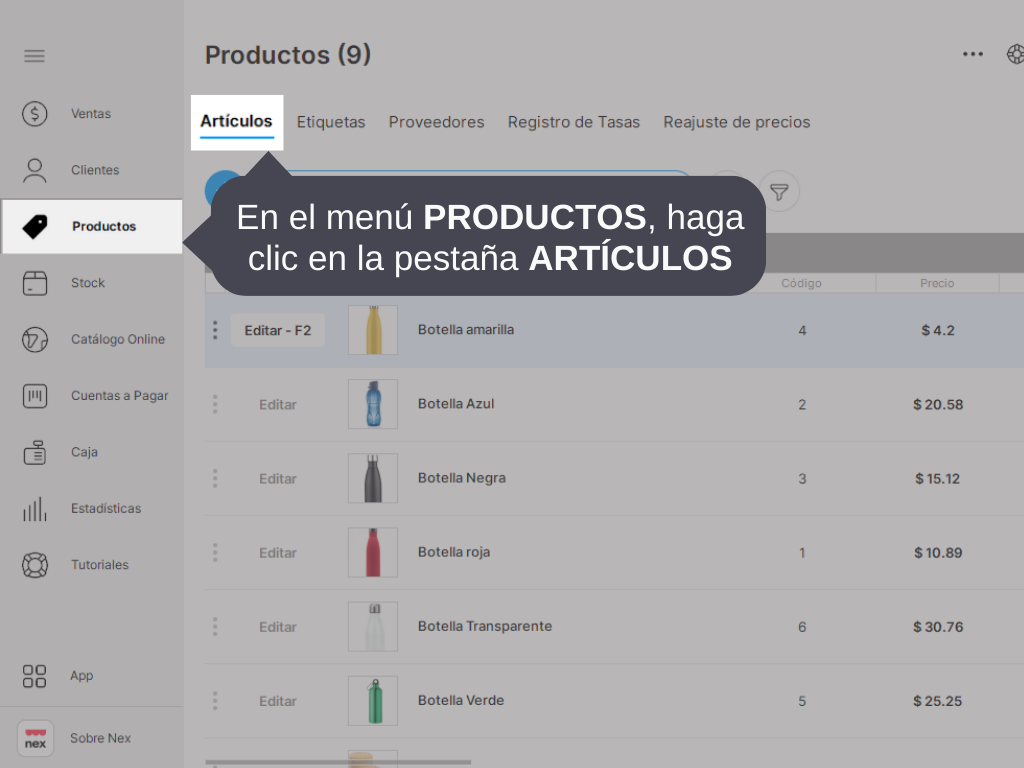Image resolution: width=1024 pixels, height=768 pixels.
Task: Switch to the Etiquetas tab
Action: pyautogui.click(x=331, y=121)
